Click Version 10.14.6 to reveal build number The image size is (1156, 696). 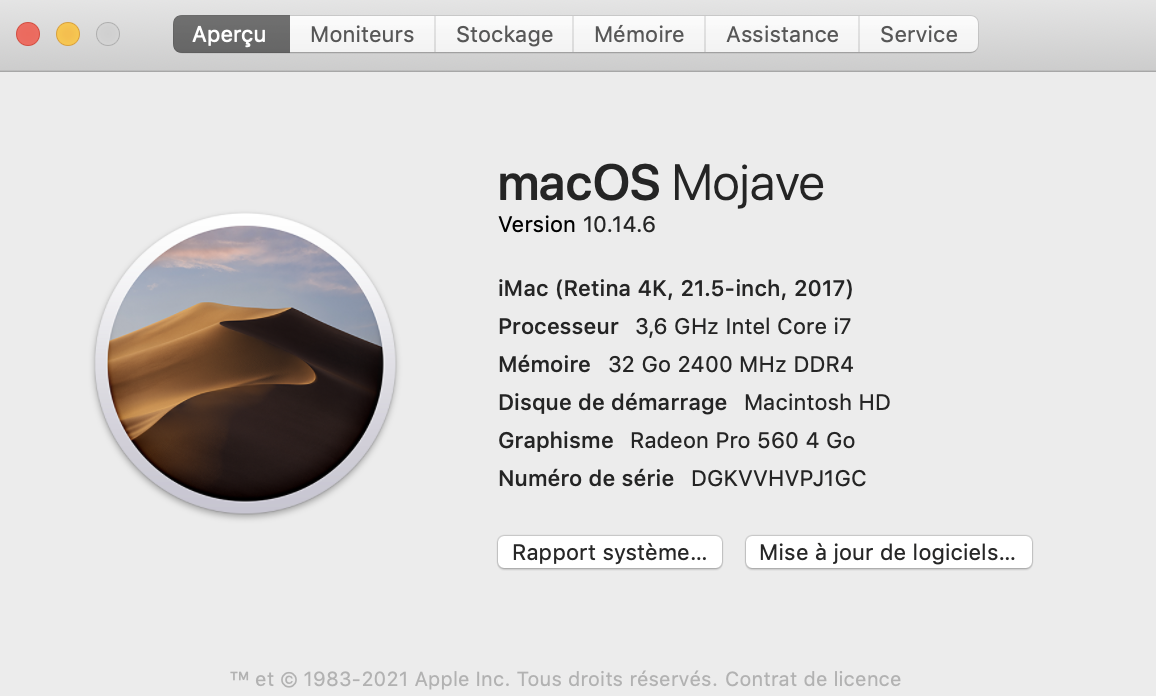pyautogui.click(x=577, y=224)
